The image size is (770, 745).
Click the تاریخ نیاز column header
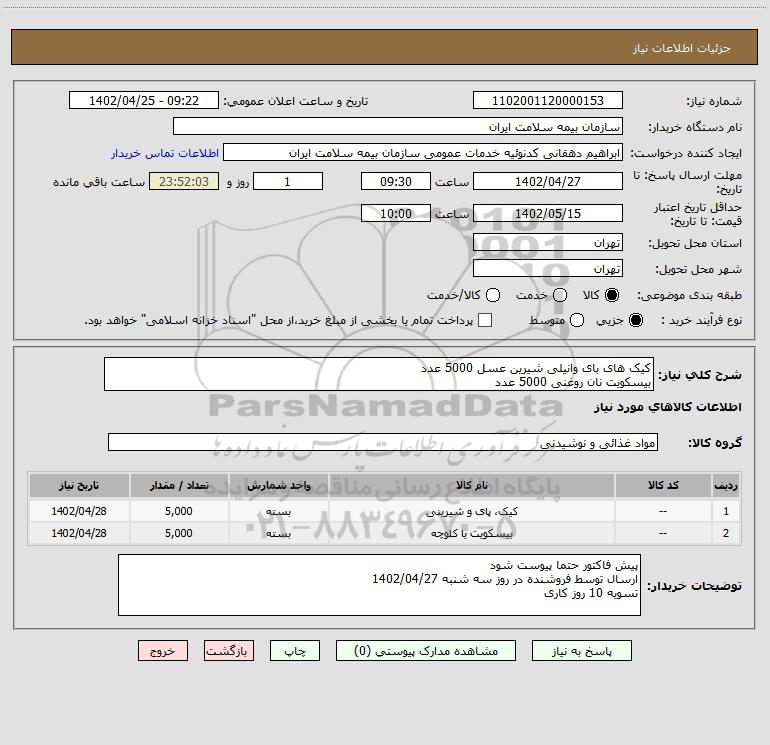79,485
